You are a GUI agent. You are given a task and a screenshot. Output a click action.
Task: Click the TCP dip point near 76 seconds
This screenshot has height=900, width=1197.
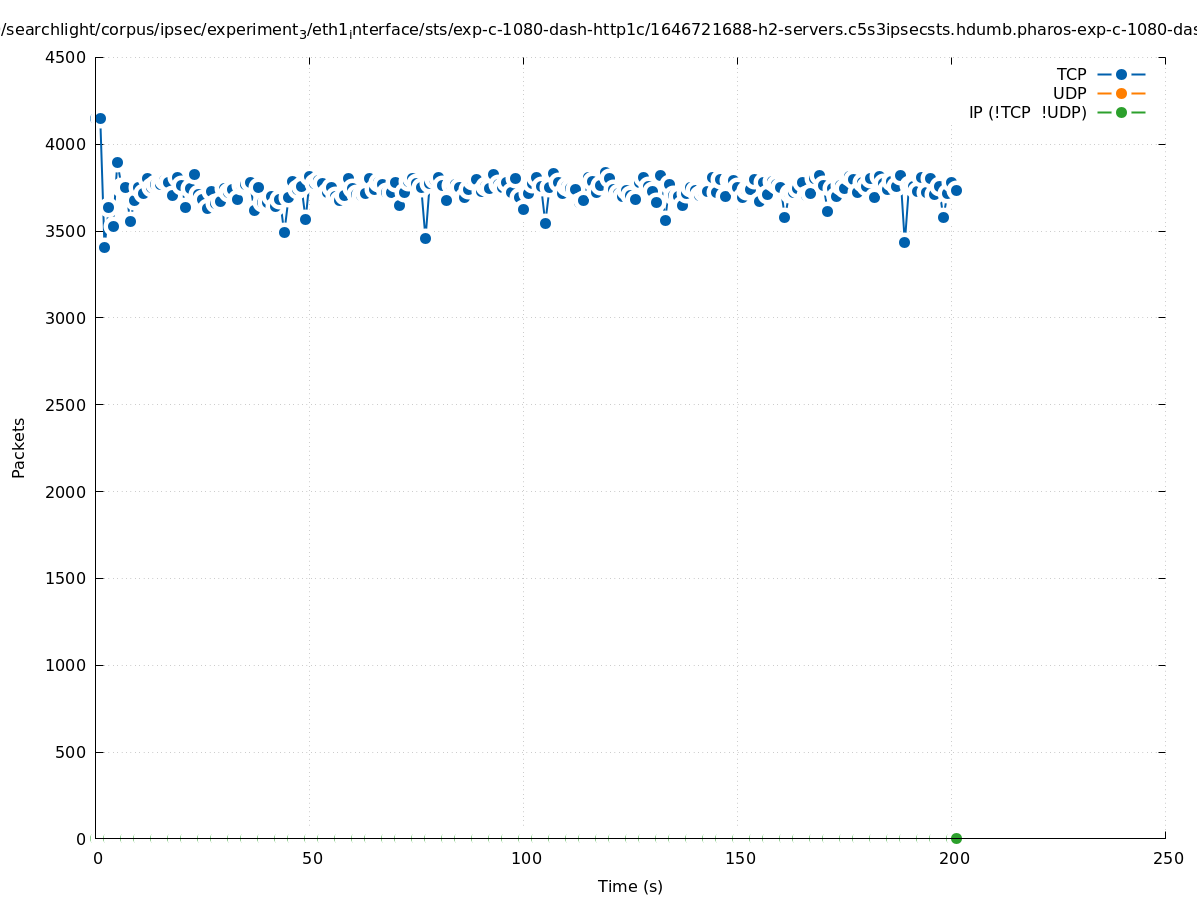(425, 238)
